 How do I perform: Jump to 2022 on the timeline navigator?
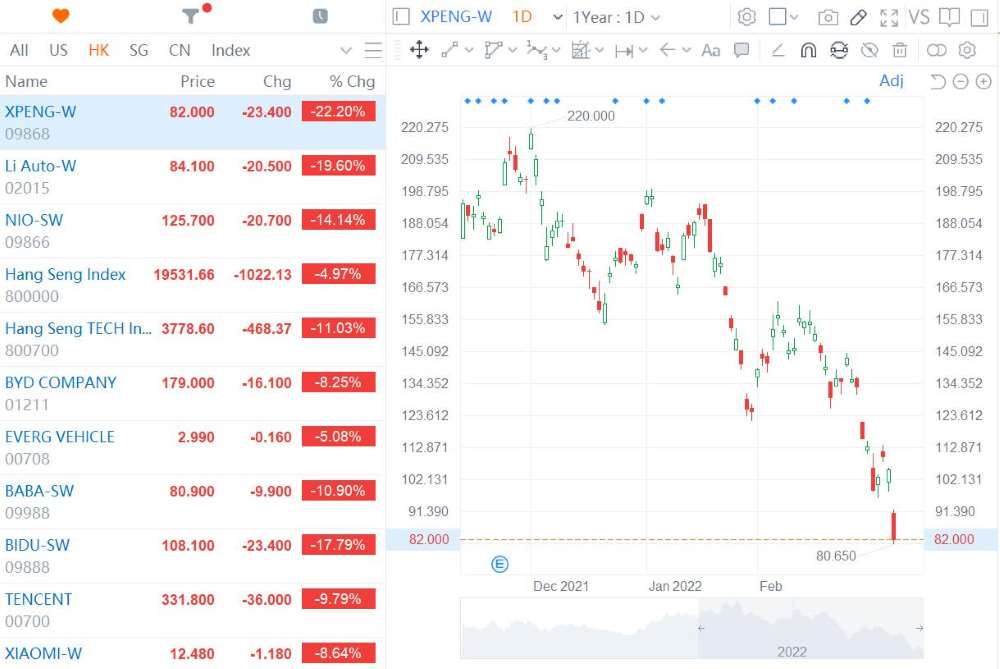792,651
